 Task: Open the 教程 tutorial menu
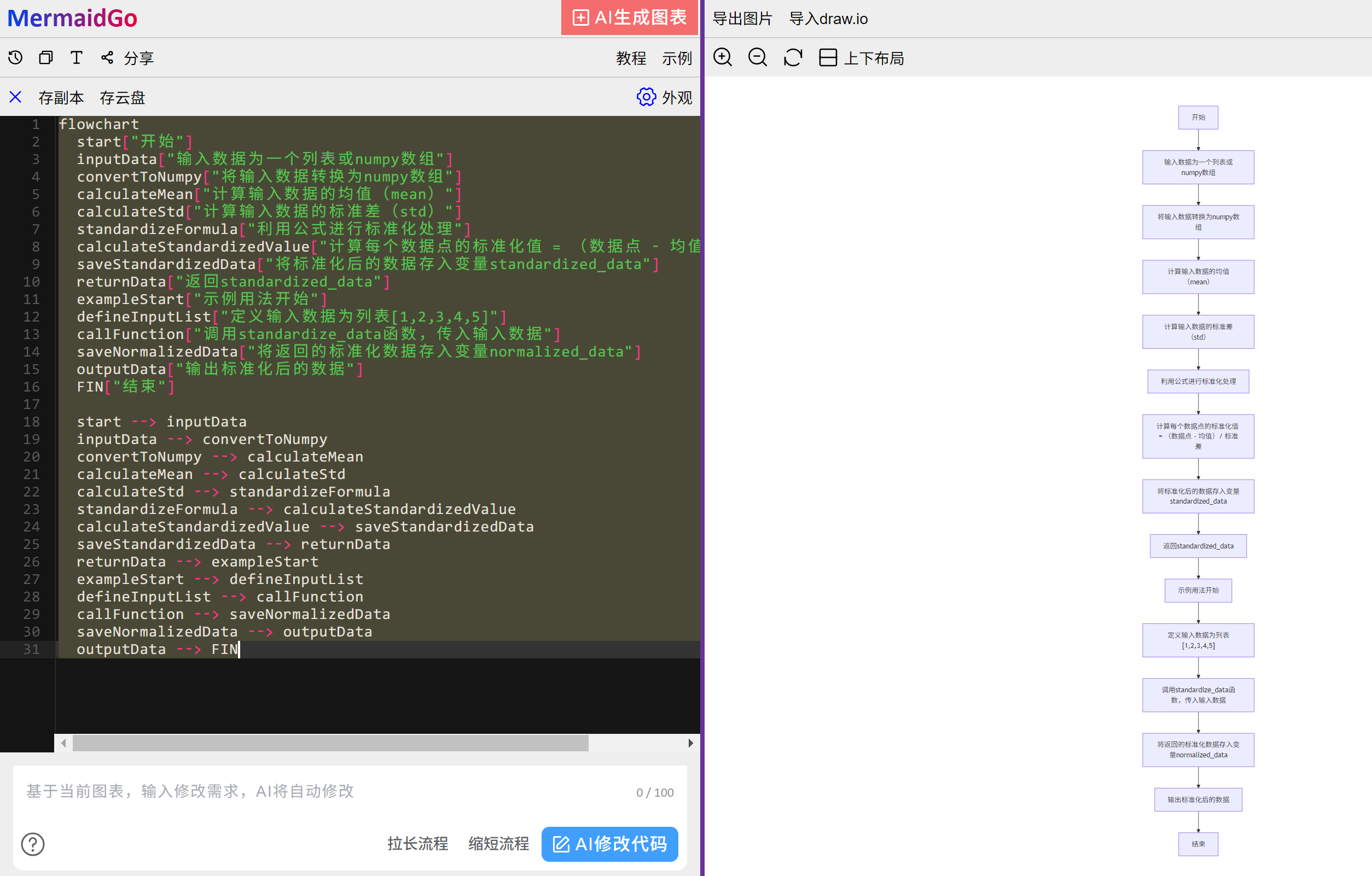coord(631,57)
